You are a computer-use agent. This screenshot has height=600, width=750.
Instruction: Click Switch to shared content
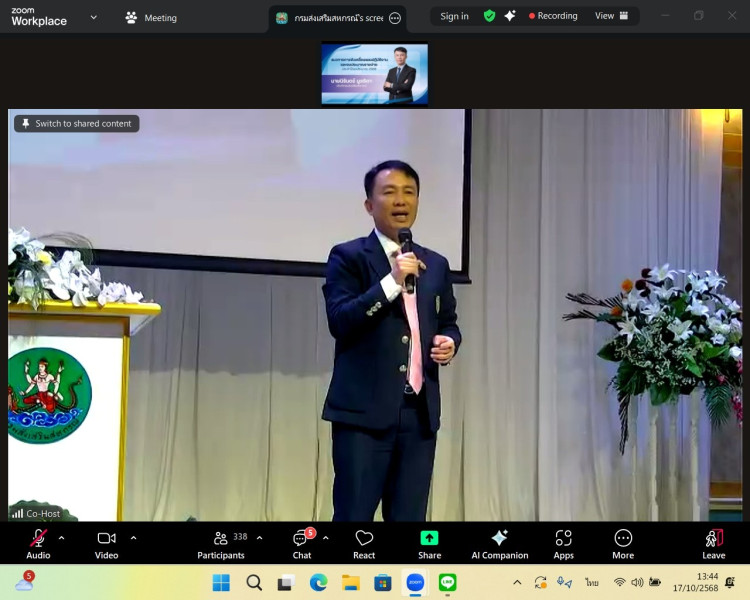coord(76,124)
